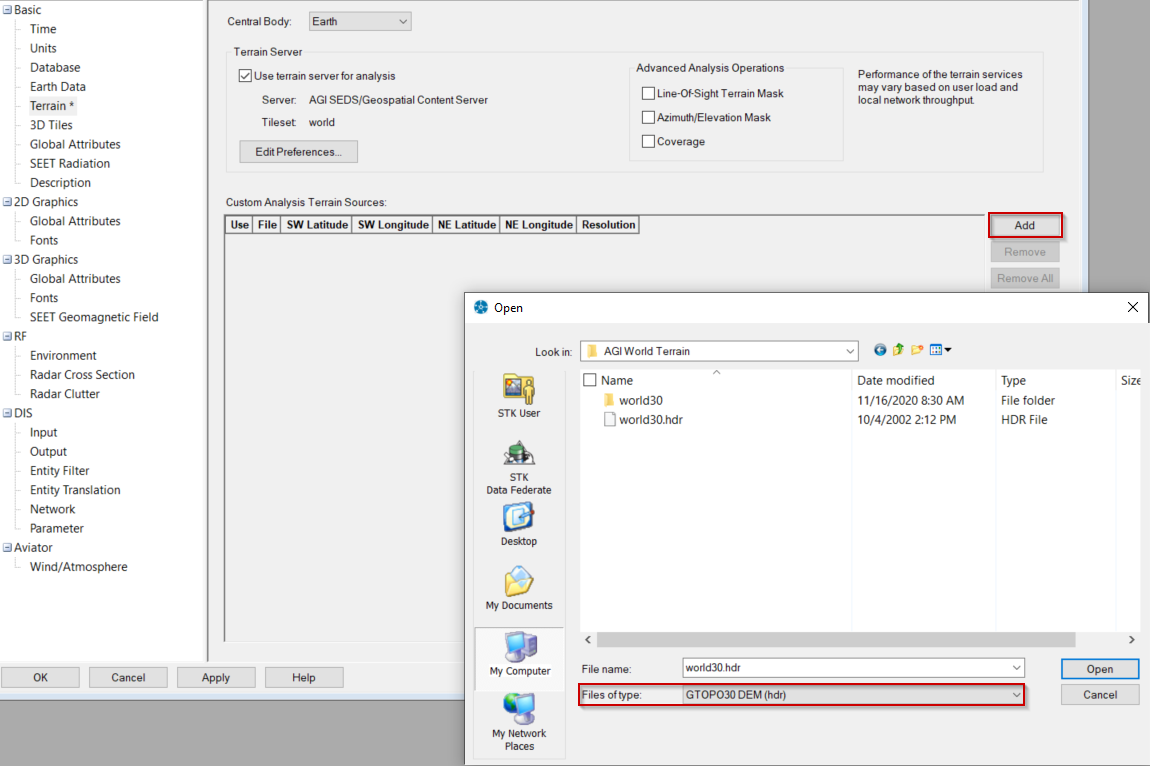Open My Network Places shortcut
The height and width of the screenshot is (766, 1150).
pyautogui.click(x=519, y=722)
